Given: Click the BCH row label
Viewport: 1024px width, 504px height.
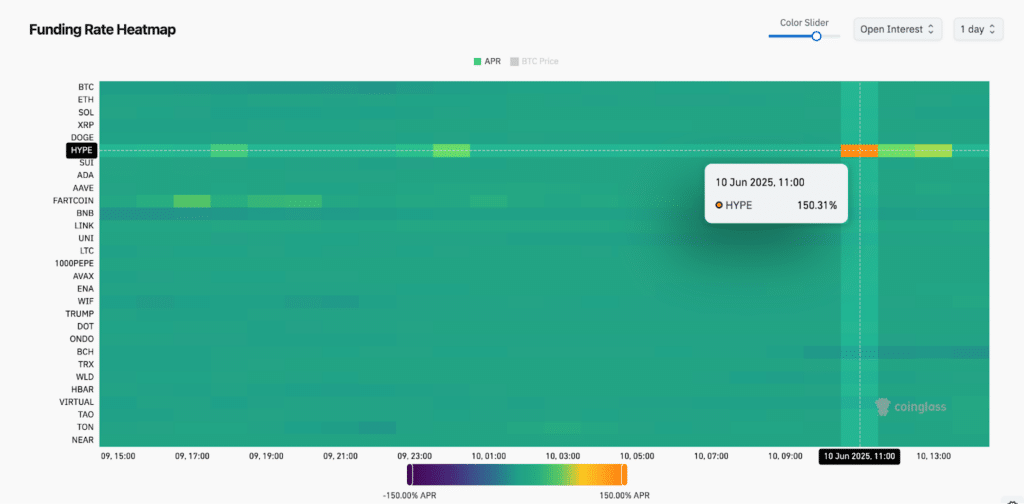Looking at the screenshot, I should (x=86, y=352).
